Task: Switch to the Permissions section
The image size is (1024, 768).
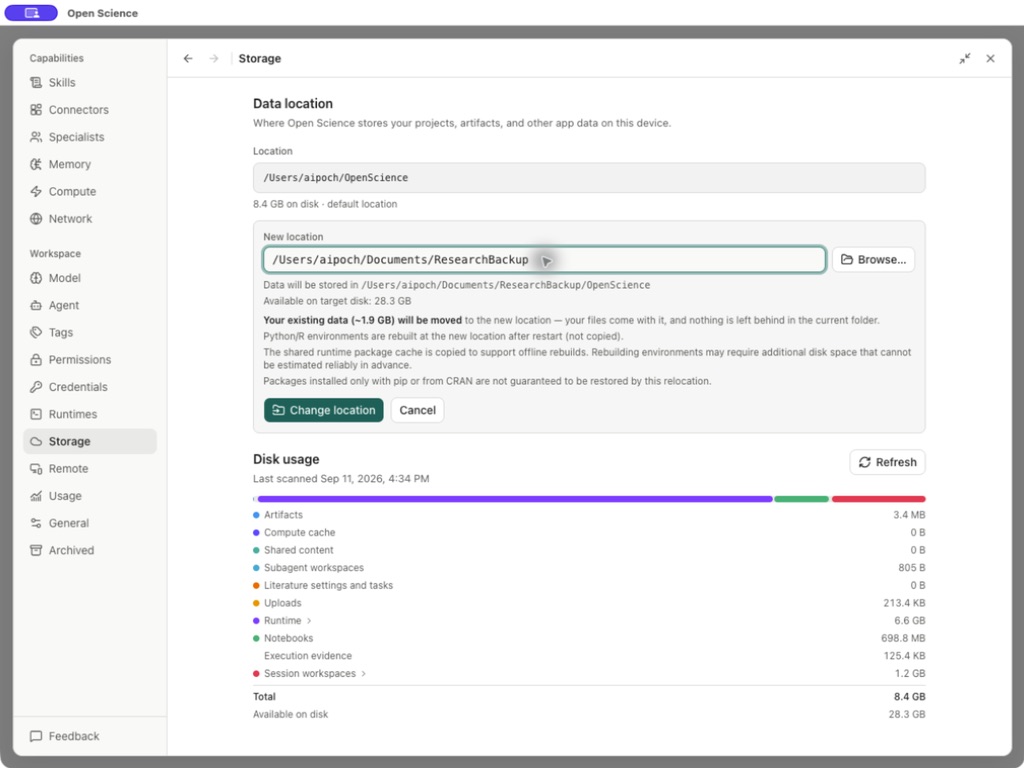Action: (x=90, y=360)
